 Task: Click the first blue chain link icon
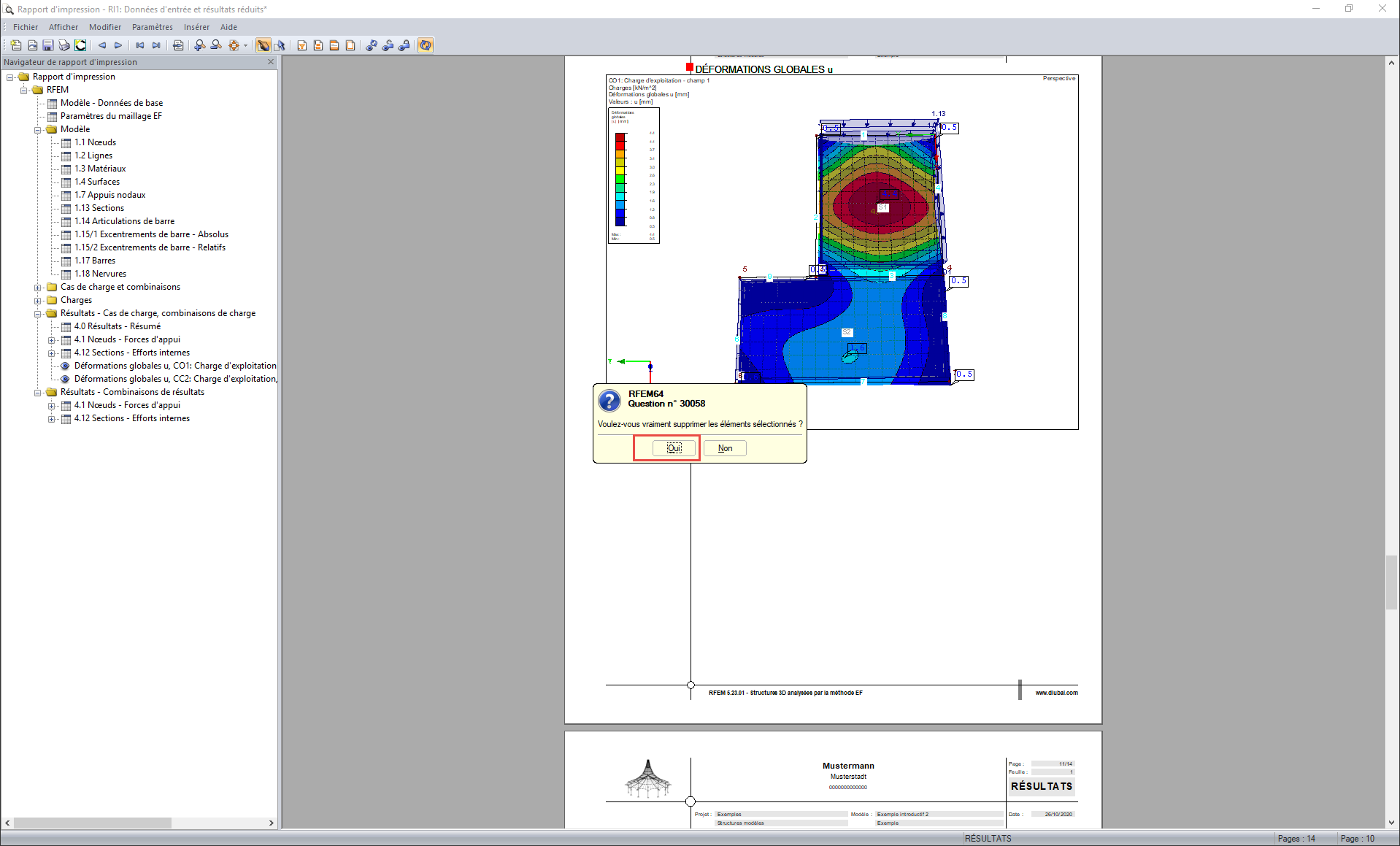coord(372,45)
